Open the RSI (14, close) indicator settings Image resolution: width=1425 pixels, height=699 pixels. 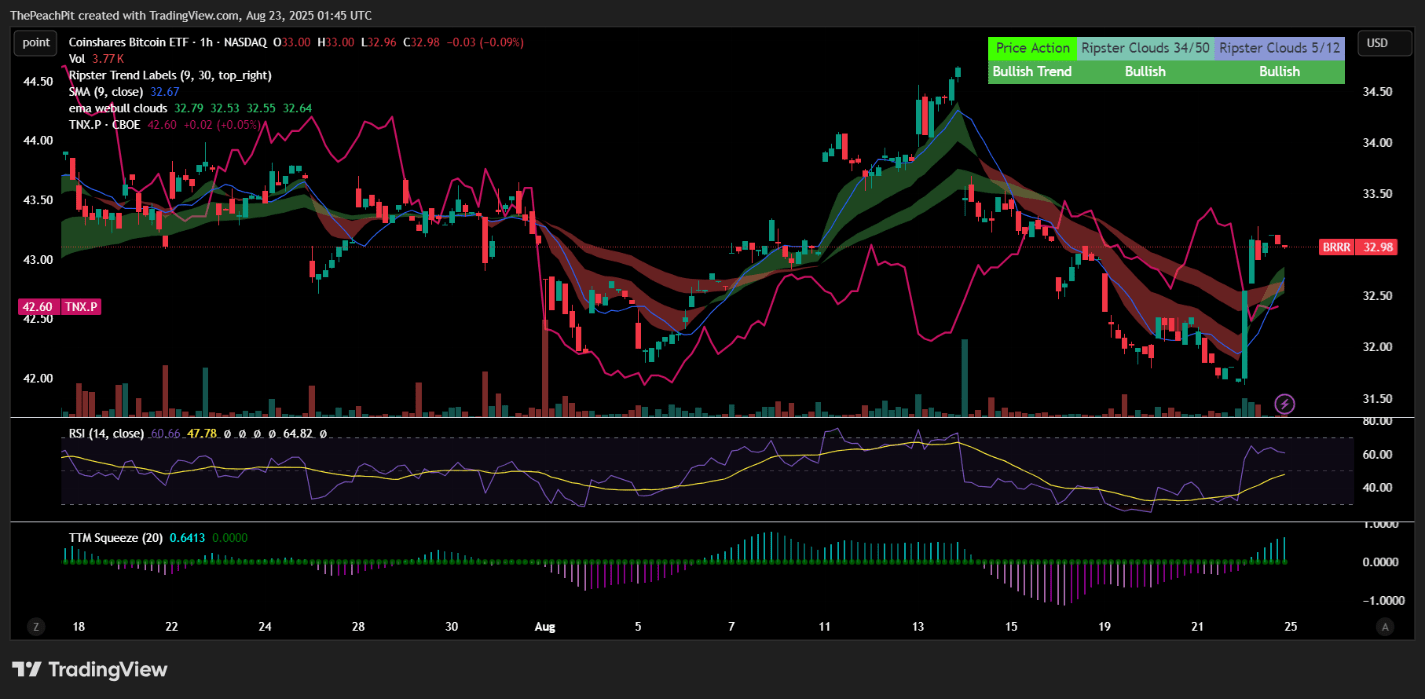[103, 435]
